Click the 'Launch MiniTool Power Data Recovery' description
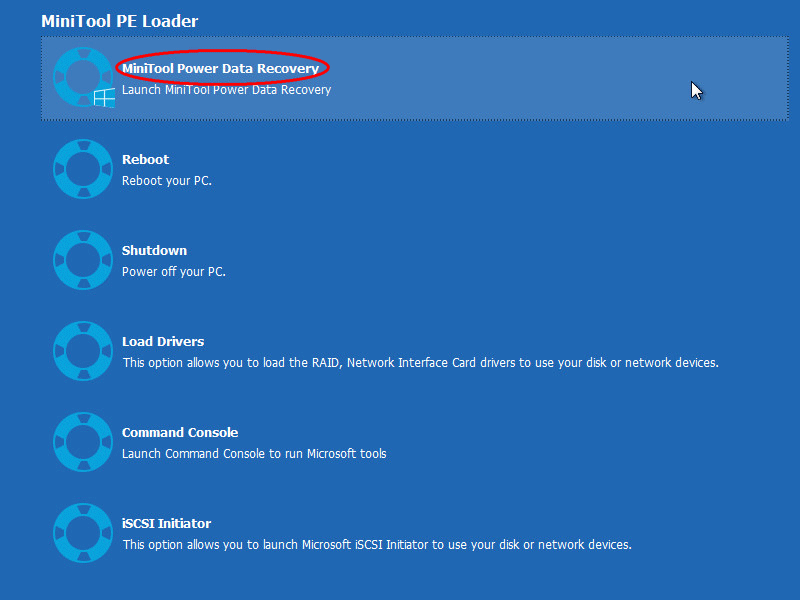Image resolution: width=800 pixels, height=600 pixels. point(226,89)
